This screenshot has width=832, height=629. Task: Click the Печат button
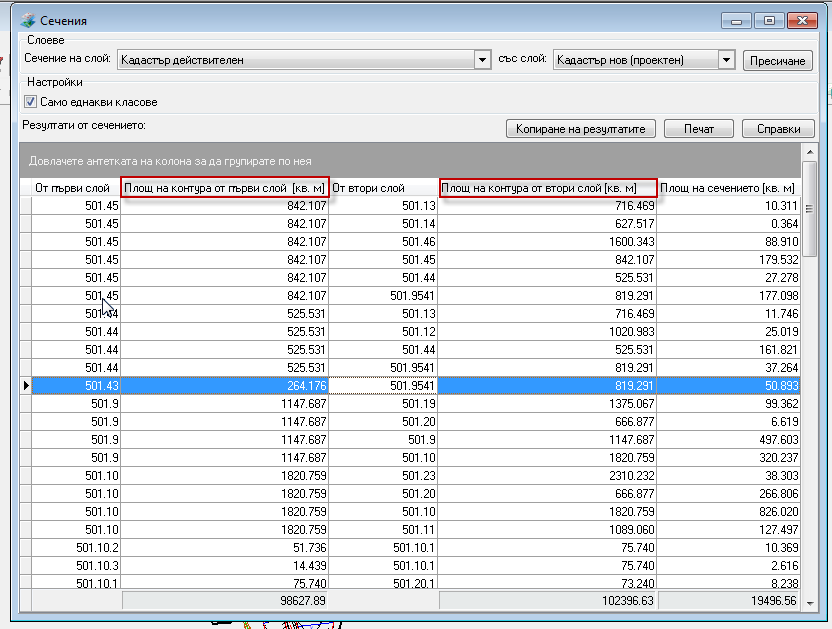click(x=699, y=129)
